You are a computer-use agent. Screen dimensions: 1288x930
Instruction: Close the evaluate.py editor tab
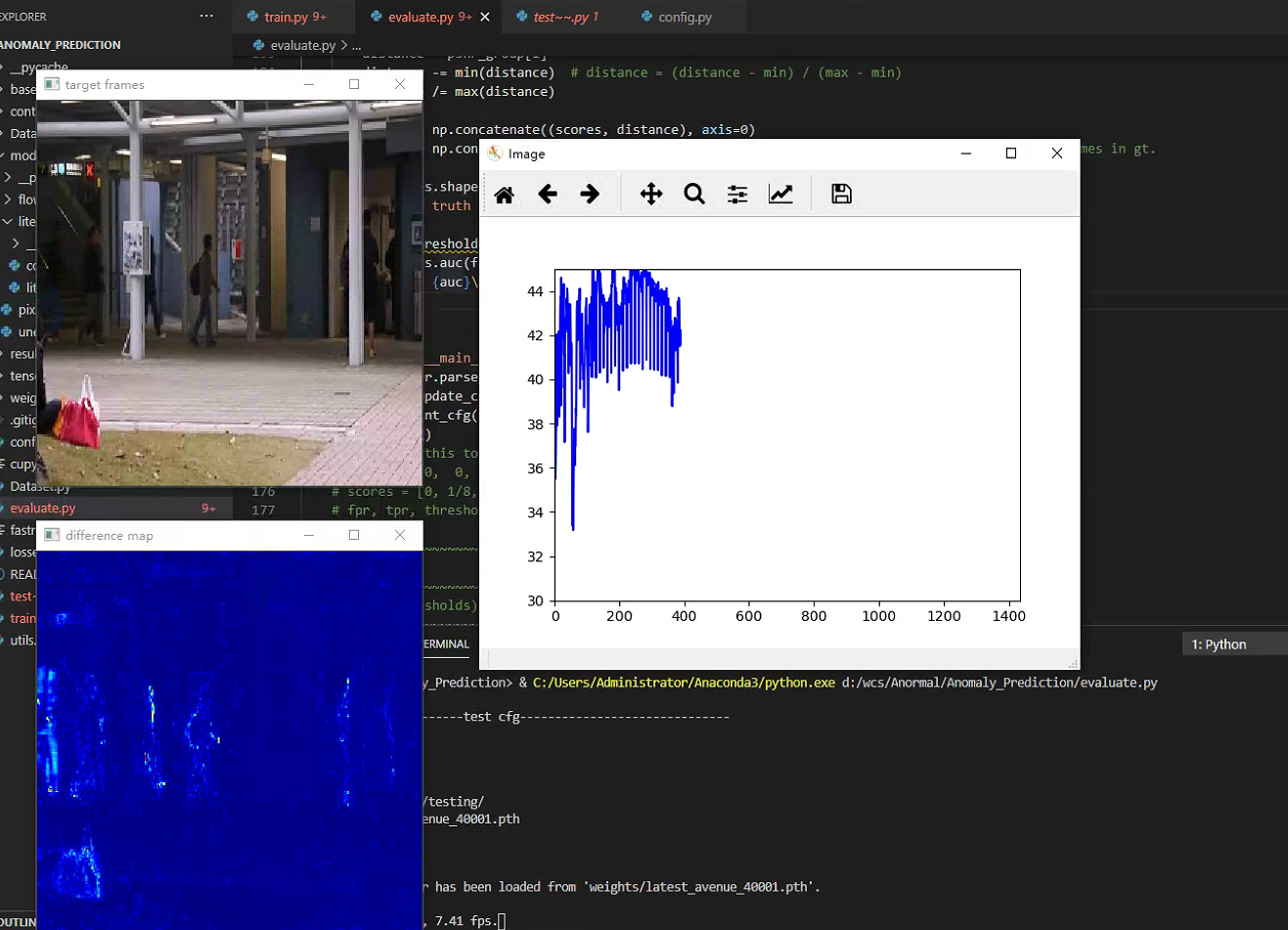pos(485,17)
